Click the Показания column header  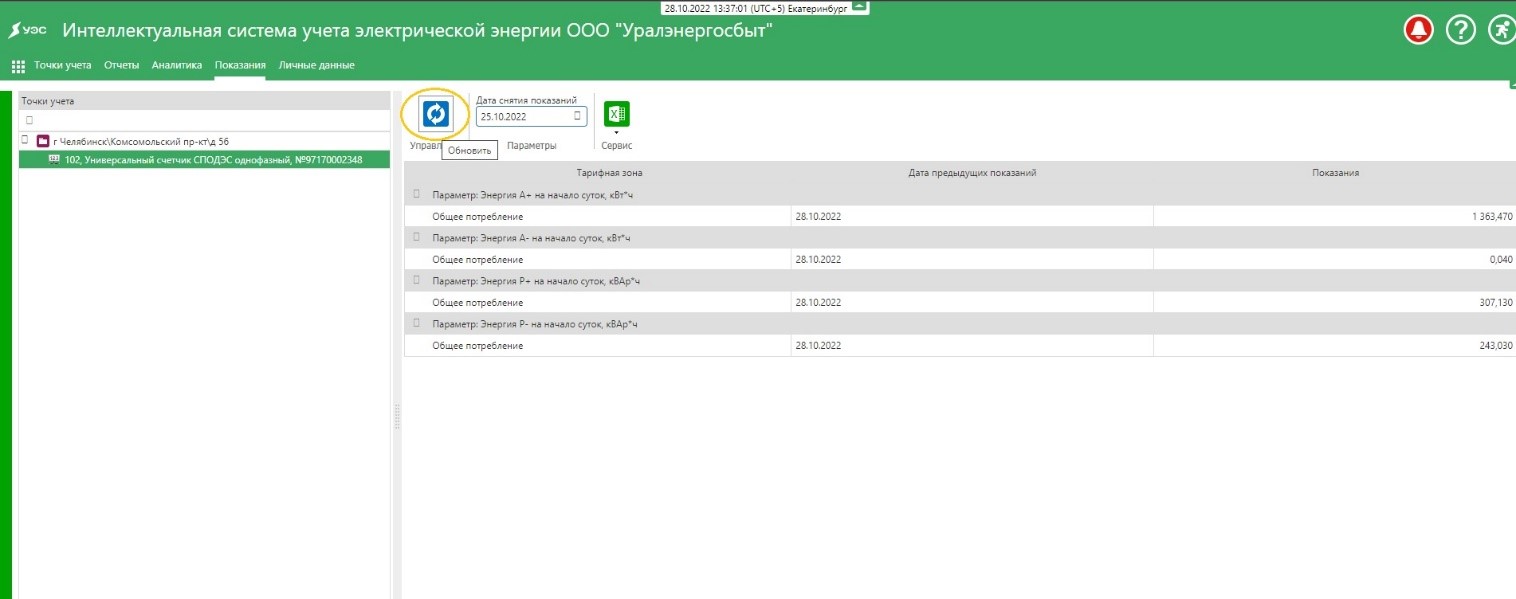pyautogui.click(x=1335, y=173)
